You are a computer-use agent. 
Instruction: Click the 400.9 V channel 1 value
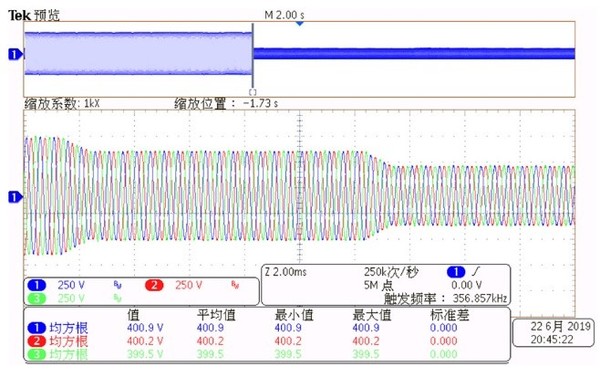click(x=145, y=328)
